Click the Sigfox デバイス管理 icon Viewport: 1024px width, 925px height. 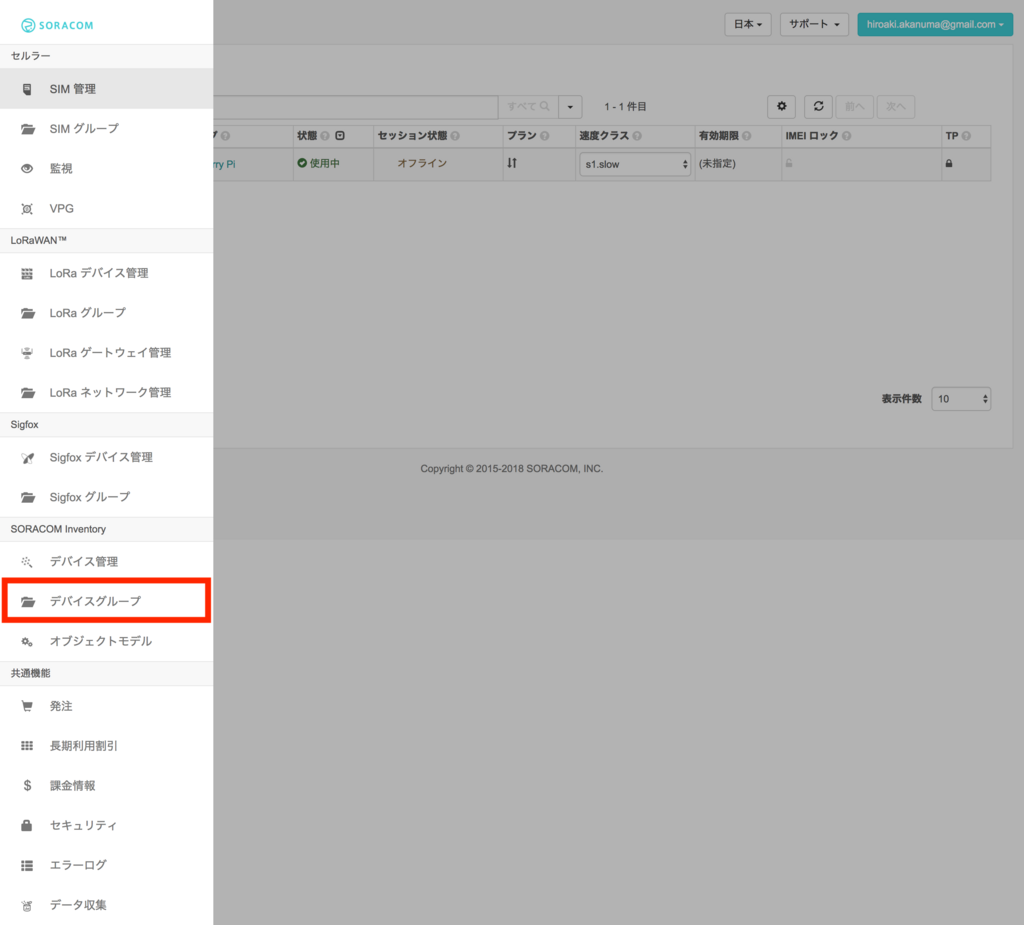[27, 458]
